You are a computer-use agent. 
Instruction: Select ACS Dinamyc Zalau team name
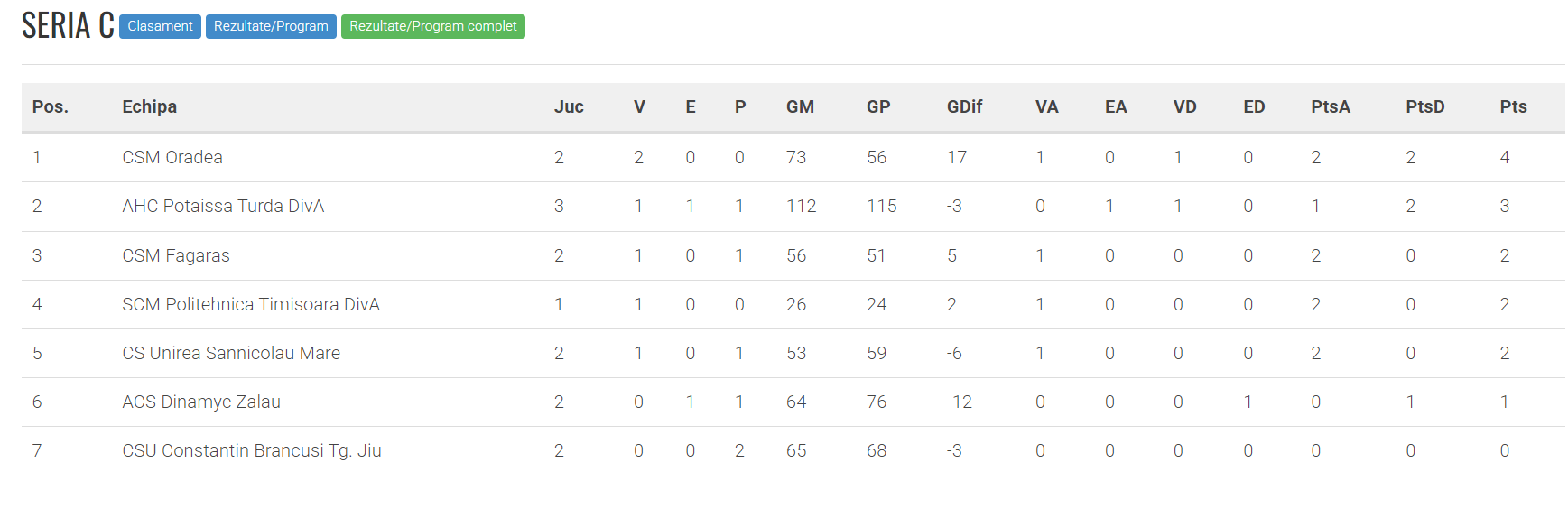pos(201,402)
